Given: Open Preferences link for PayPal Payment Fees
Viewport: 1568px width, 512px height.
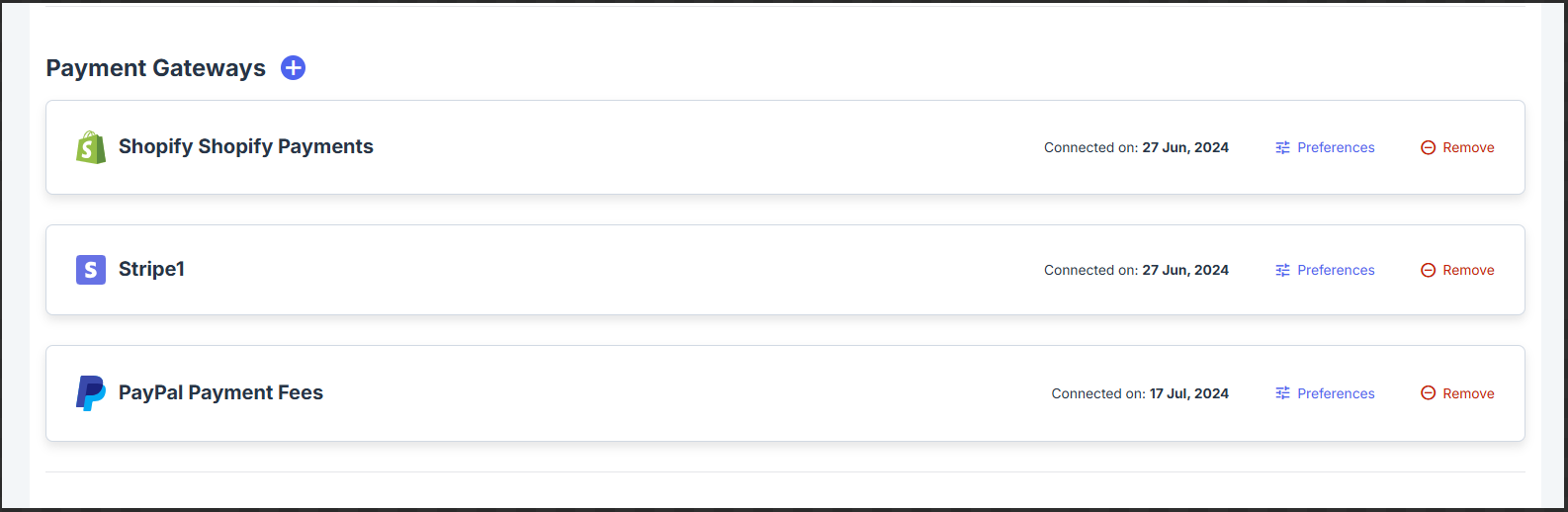Looking at the screenshot, I should [x=1336, y=393].
